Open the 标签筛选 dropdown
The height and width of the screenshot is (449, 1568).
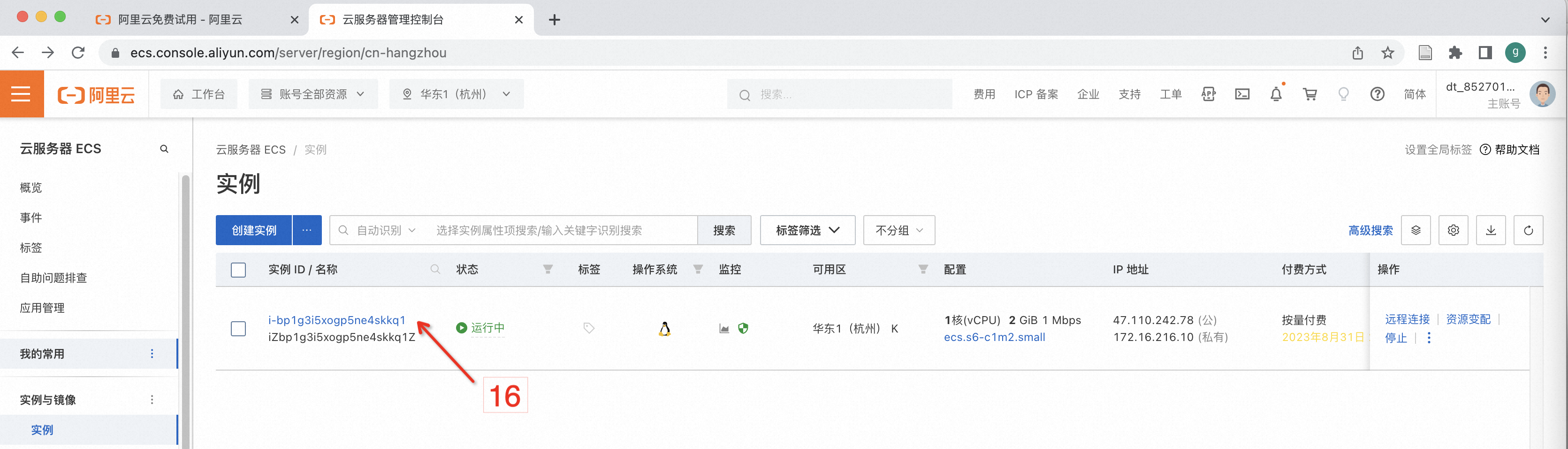tap(807, 230)
